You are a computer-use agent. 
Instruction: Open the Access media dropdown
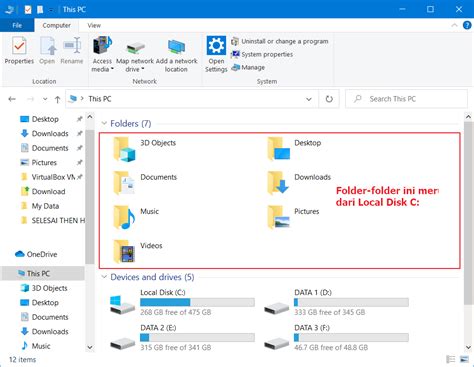click(x=102, y=55)
